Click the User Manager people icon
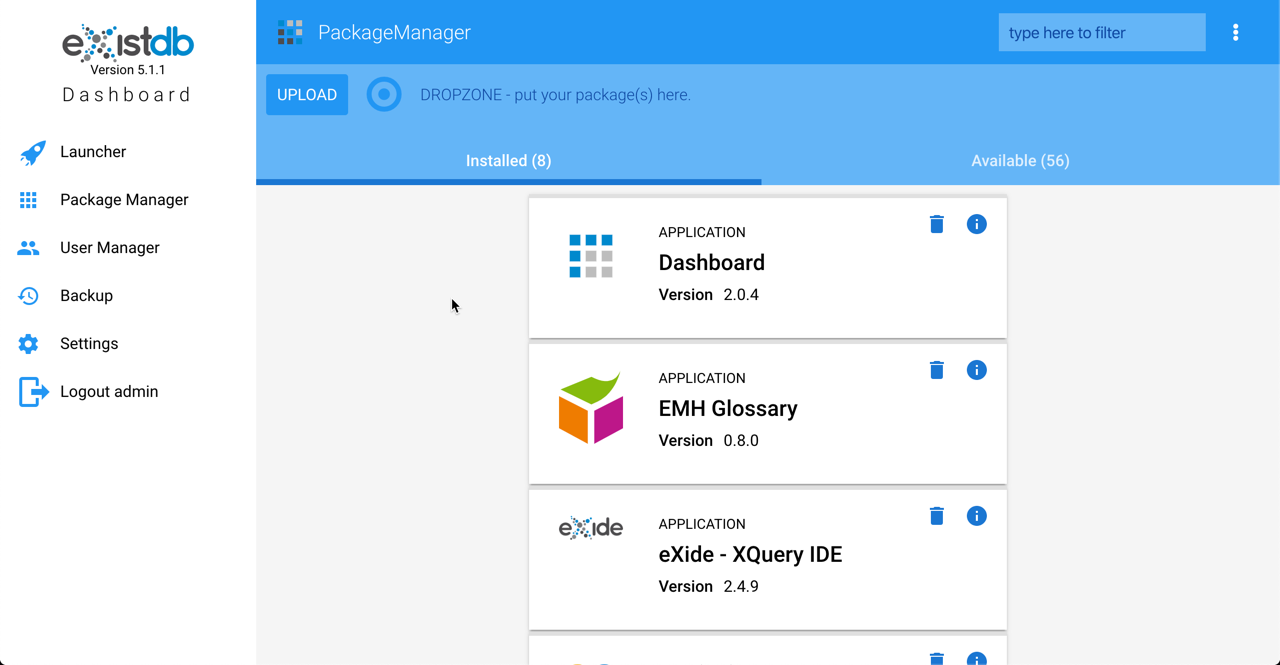1280x665 pixels. (x=29, y=248)
